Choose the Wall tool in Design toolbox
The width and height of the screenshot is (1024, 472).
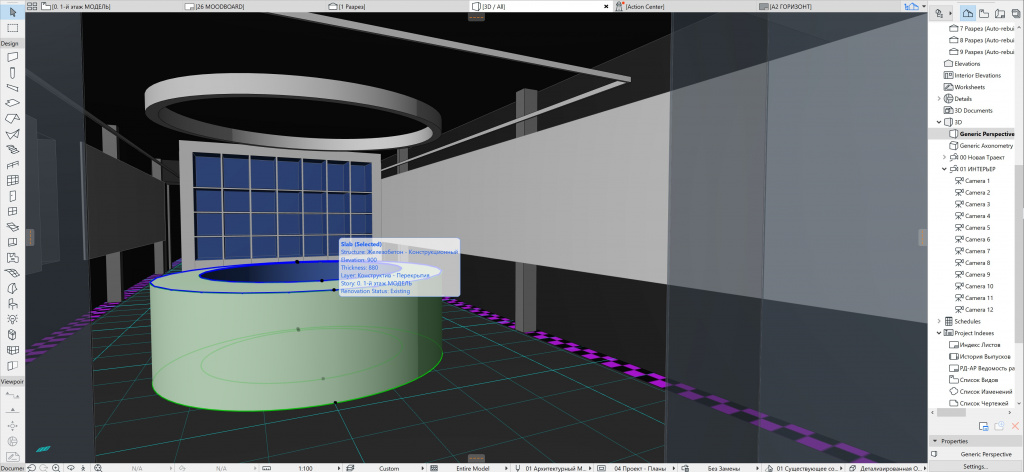coord(12,58)
